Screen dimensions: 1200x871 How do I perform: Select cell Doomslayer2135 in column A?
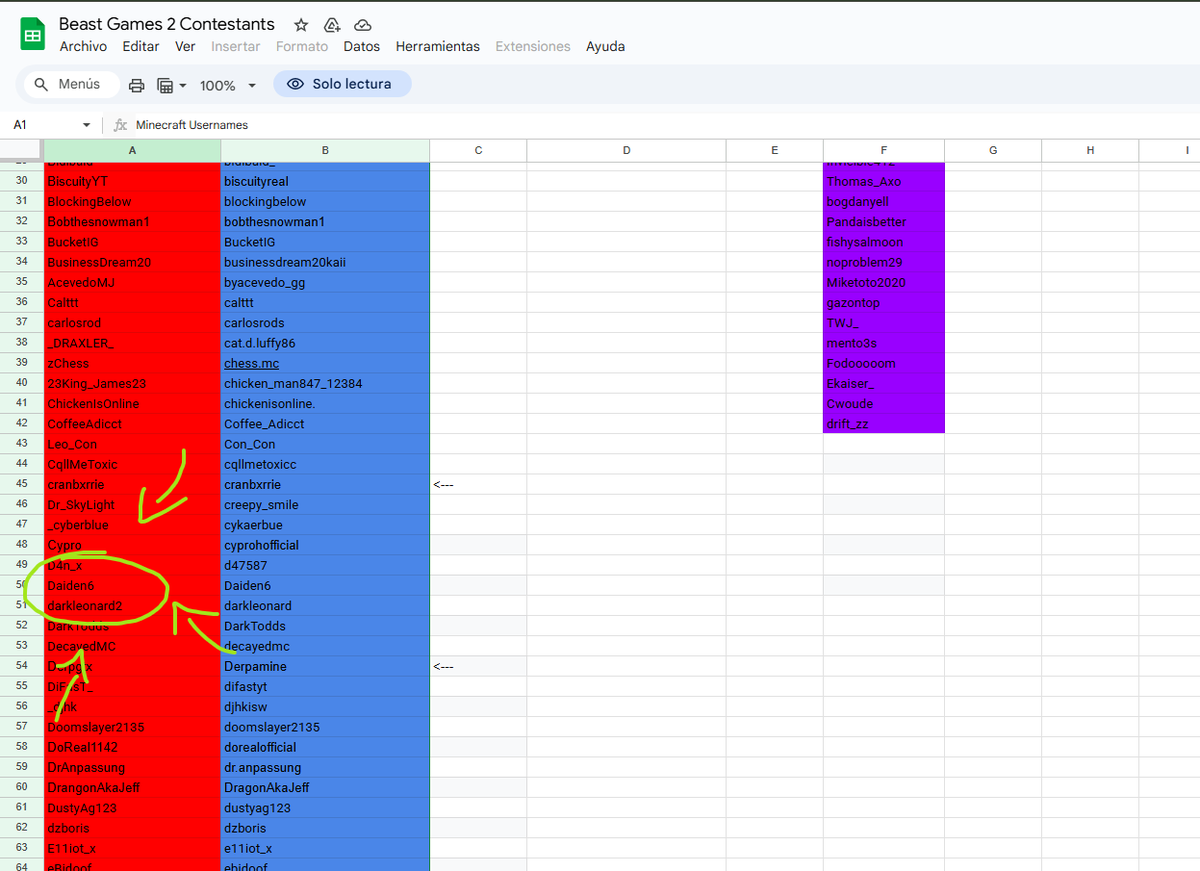pyautogui.click(x=132, y=727)
